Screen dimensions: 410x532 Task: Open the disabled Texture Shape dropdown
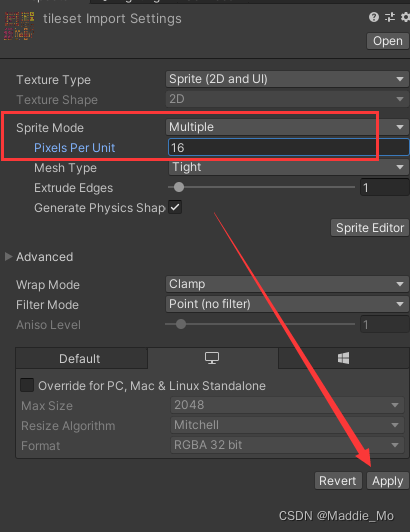(x=287, y=99)
